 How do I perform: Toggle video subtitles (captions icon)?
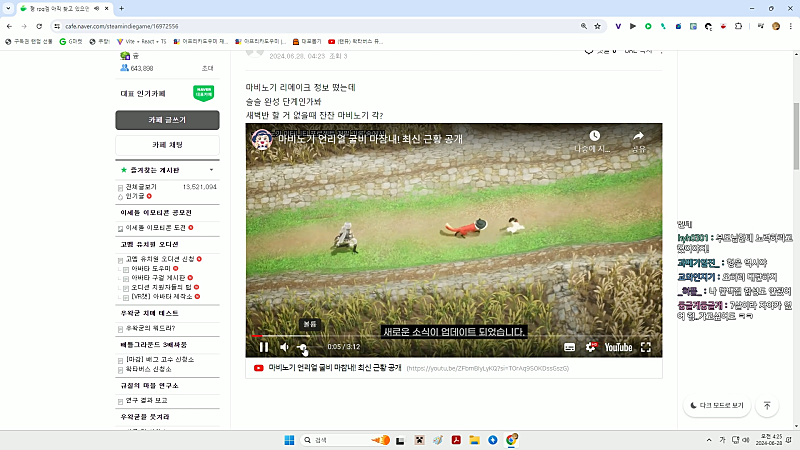click(x=569, y=347)
